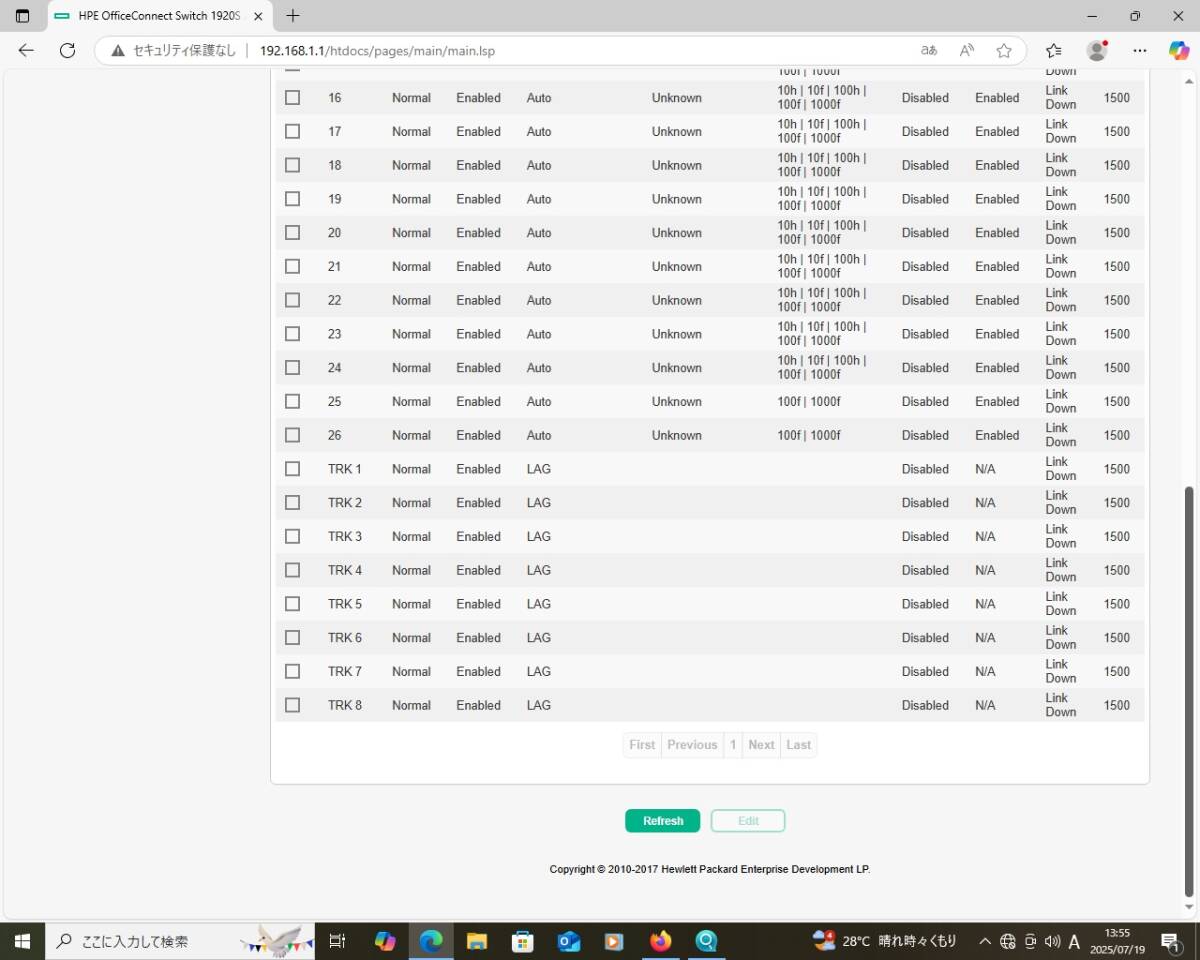Switch to Microsoft Edge on taskbar
Image resolution: width=1200 pixels, height=960 pixels.
coord(431,941)
